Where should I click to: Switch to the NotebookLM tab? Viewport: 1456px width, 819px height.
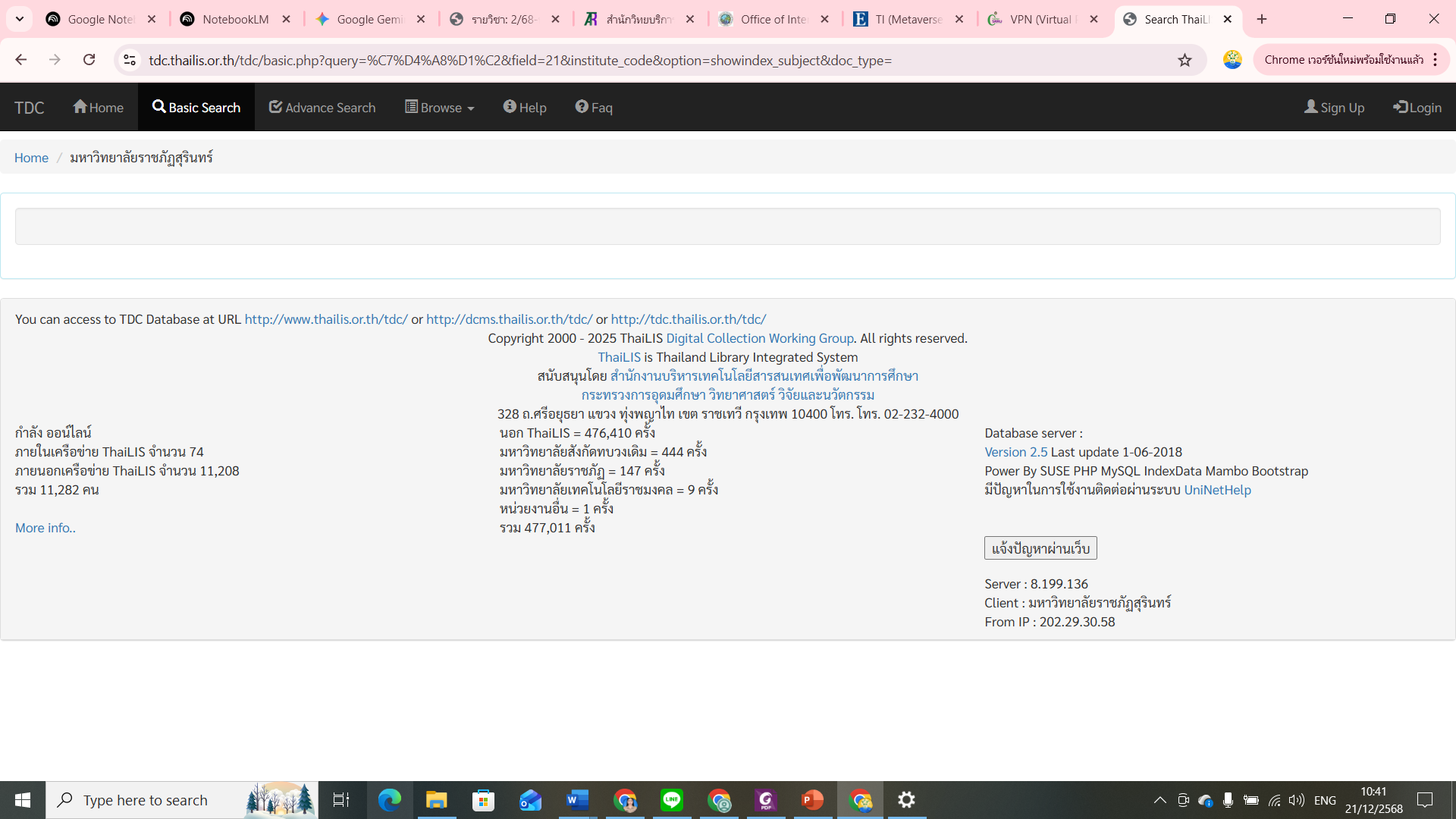point(235,19)
